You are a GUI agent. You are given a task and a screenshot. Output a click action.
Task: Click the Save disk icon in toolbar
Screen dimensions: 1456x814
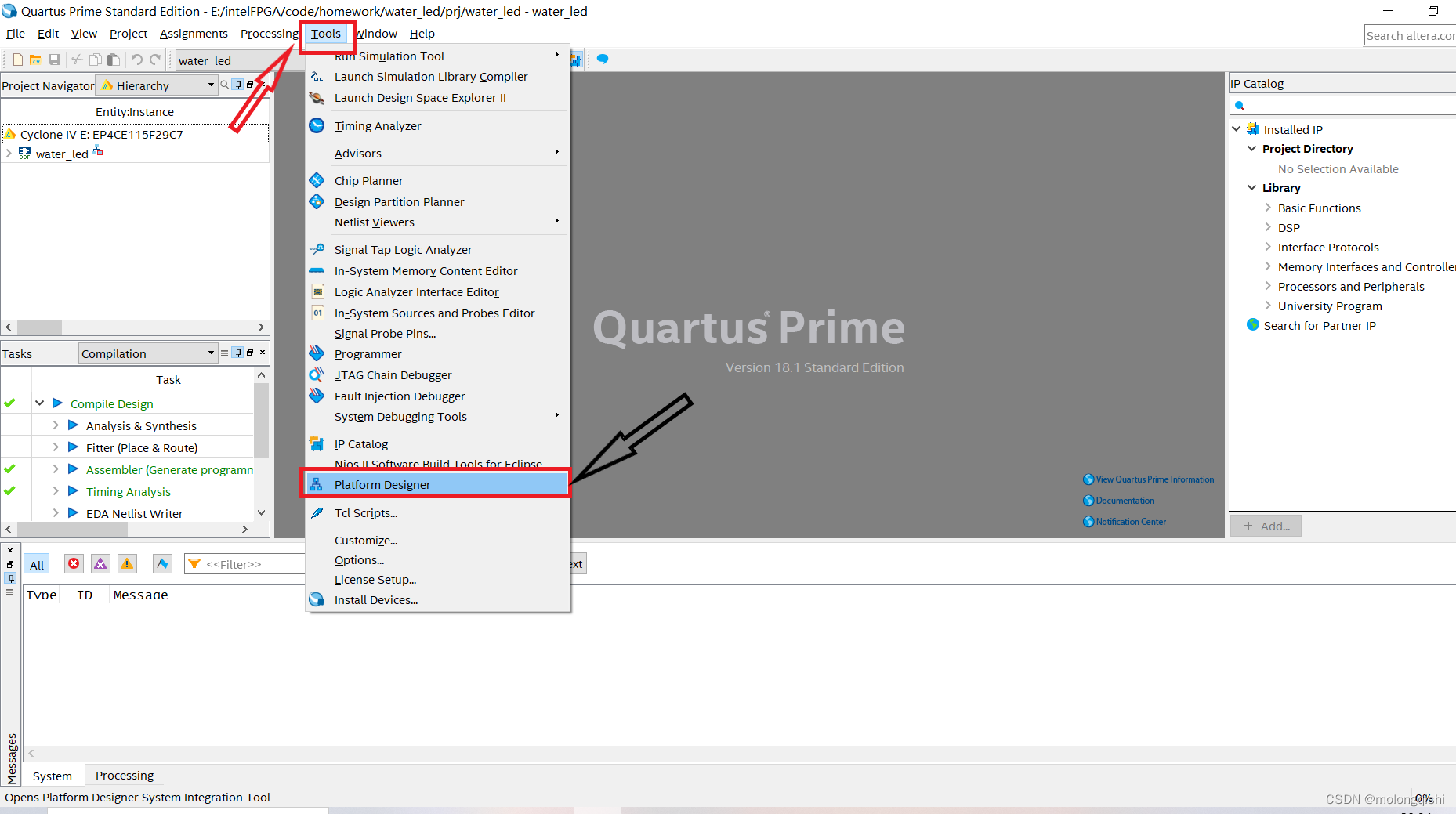[x=54, y=60]
